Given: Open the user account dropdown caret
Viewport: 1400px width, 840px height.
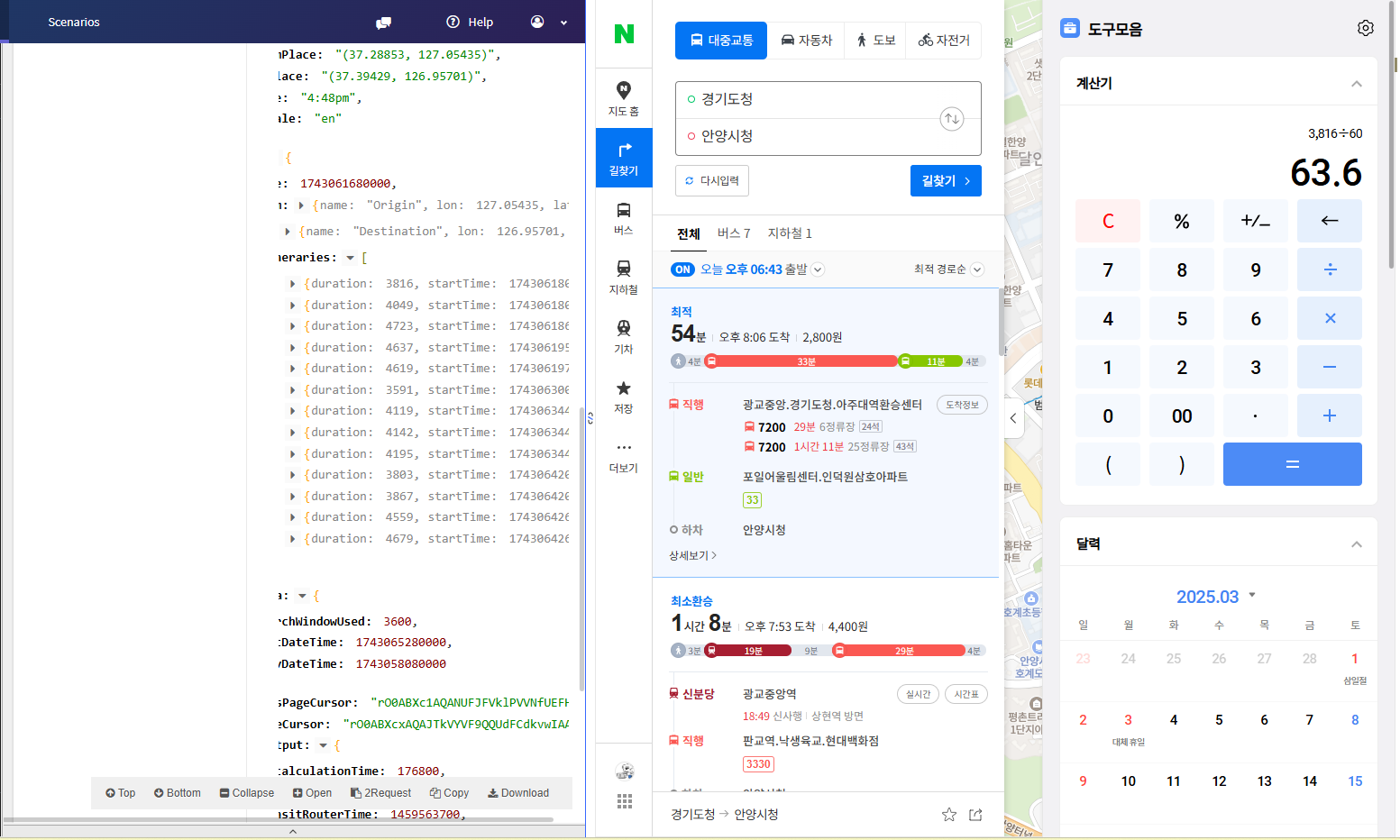Looking at the screenshot, I should click(x=564, y=23).
